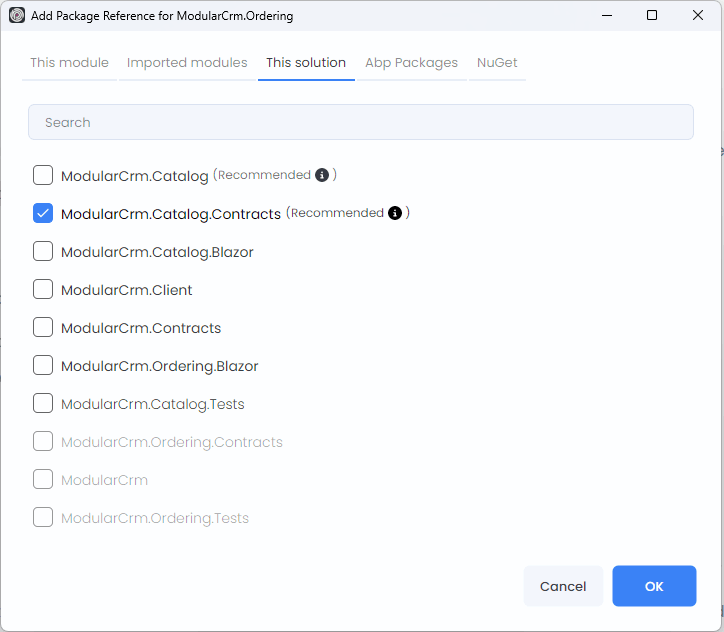Open the Imported modules tab
This screenshot has height=632, width=724.
(187, 63)
